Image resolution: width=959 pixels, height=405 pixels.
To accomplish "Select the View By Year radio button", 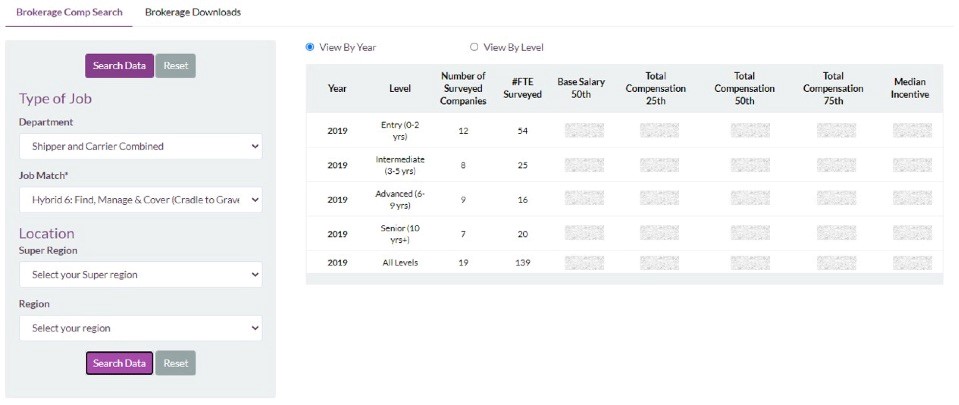I will coord(311,47).
